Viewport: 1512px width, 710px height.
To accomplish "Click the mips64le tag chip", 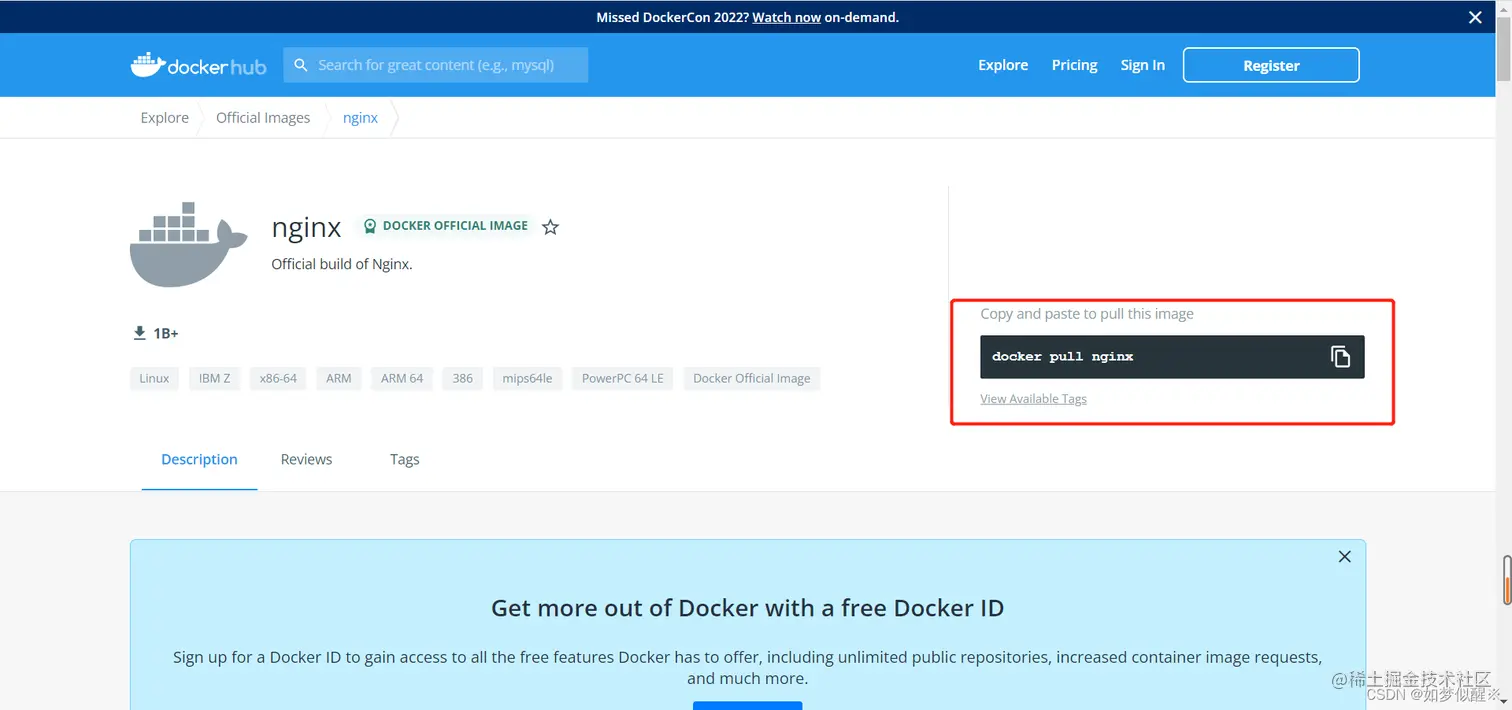I will click(527, 379).
